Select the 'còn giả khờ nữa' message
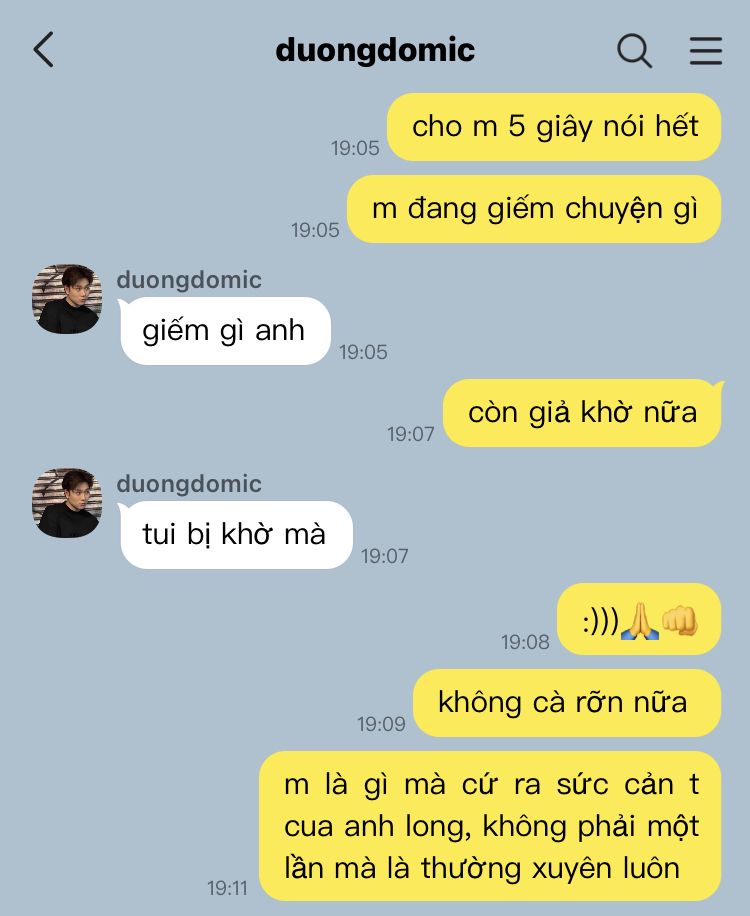Viewport: 750px width, 916px height. tap(582, 413)
